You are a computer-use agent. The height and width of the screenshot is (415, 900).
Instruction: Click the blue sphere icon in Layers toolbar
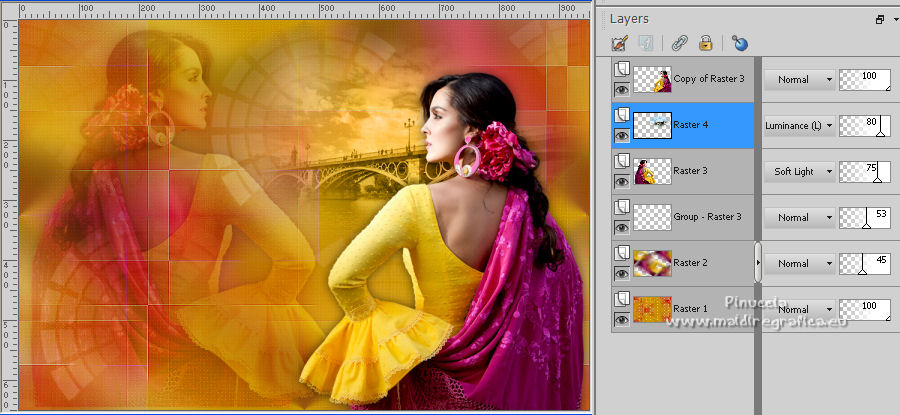coord(740,43)
